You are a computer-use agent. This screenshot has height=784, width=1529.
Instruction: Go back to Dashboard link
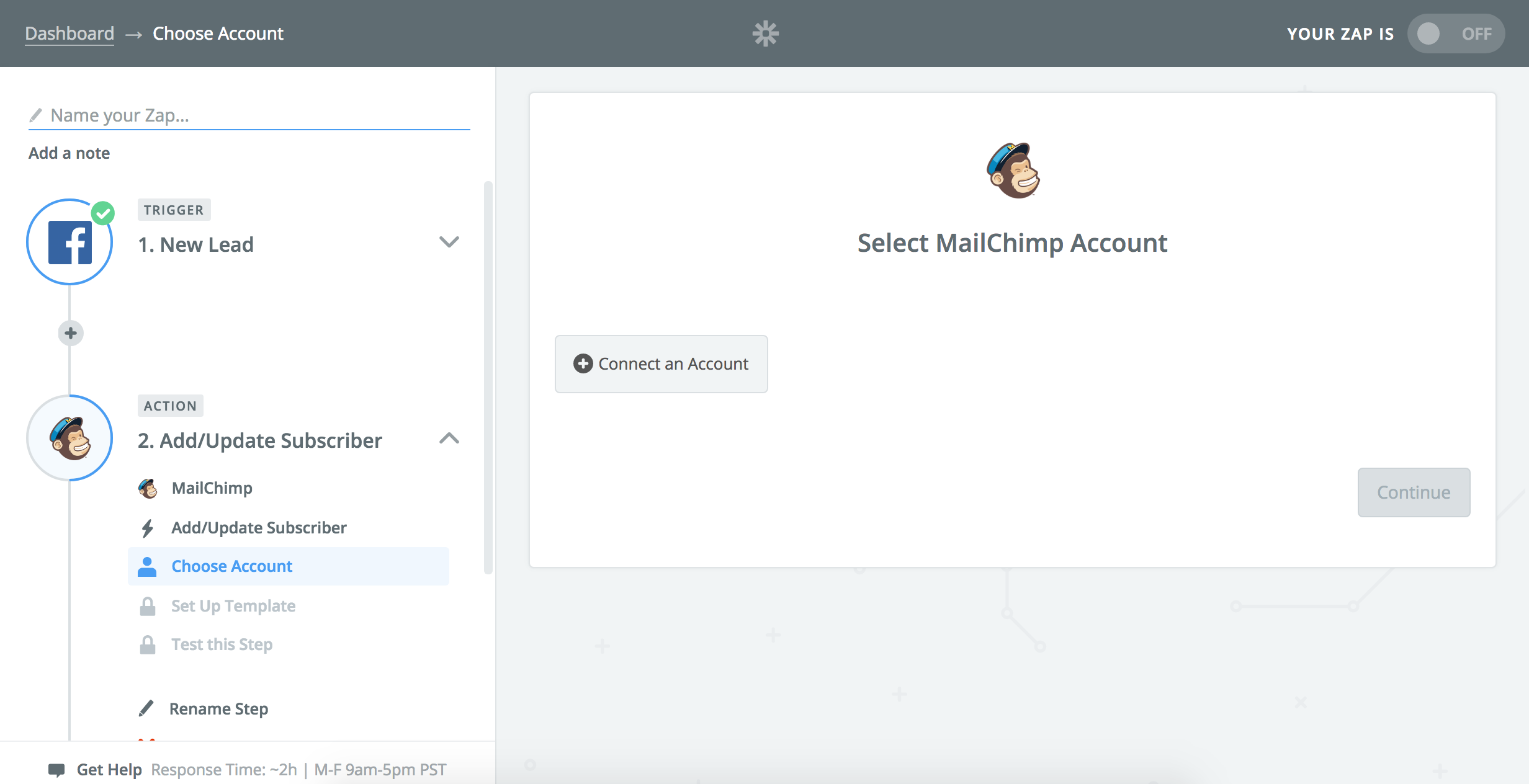pyautogui.click(x=69, y=33)
